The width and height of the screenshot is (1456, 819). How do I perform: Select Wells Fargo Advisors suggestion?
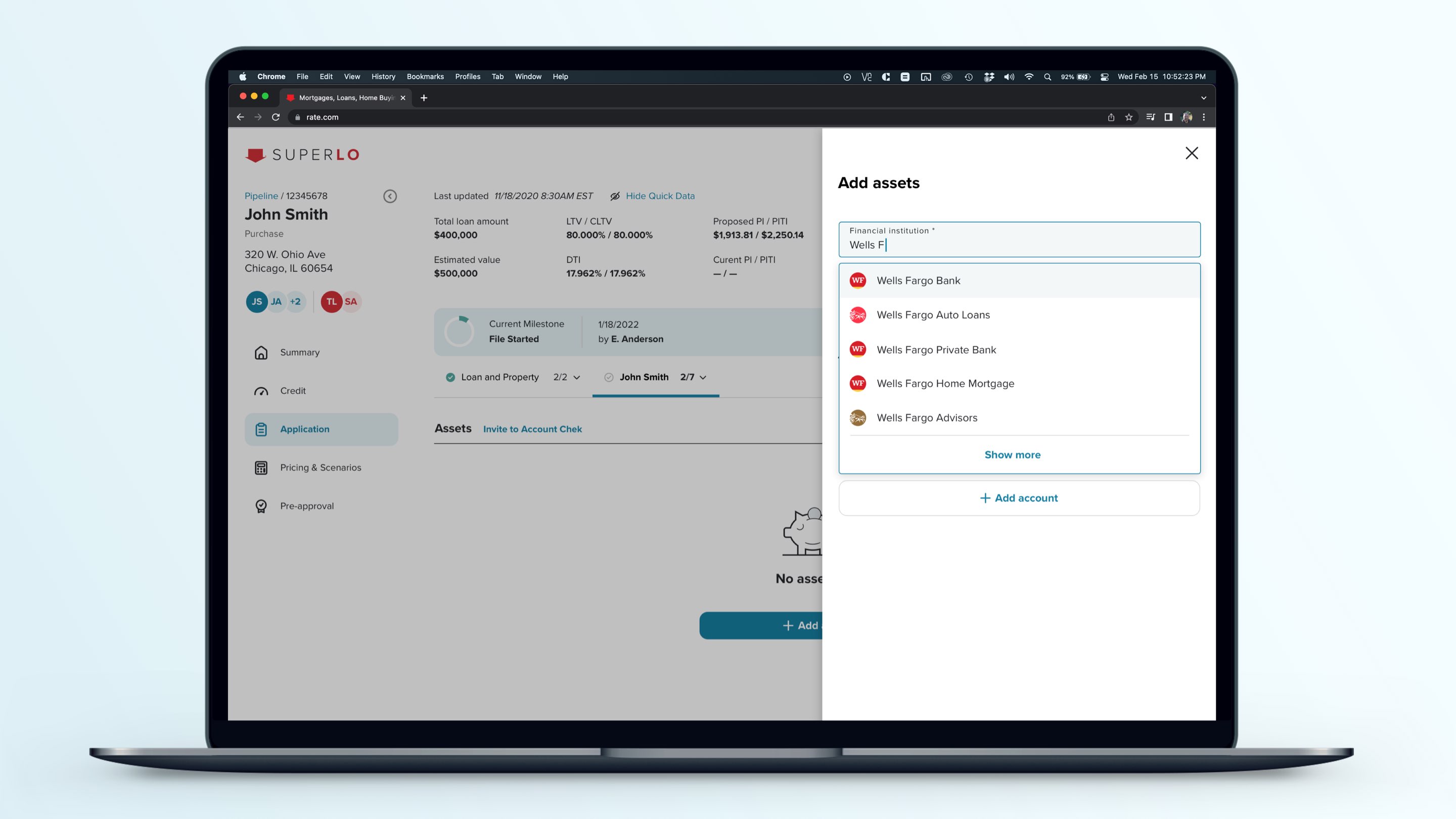tap(1019, 418)
